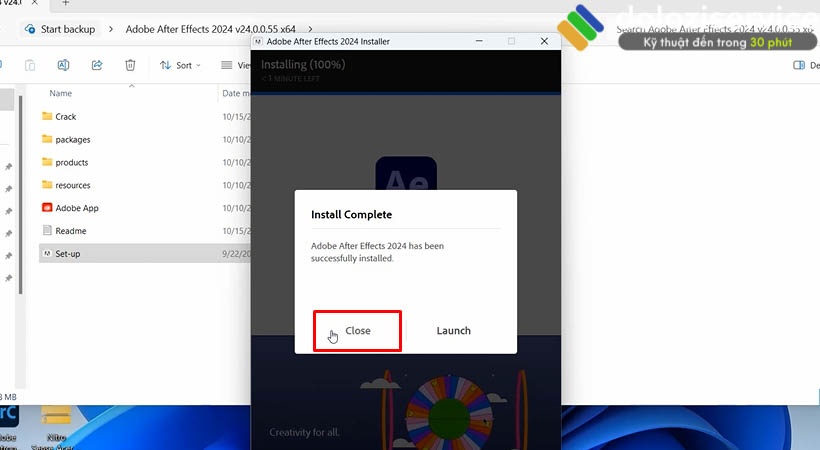Select the Adobe App file
The image size is (820, 450).
pyautogui.click(x=77, y=208)
